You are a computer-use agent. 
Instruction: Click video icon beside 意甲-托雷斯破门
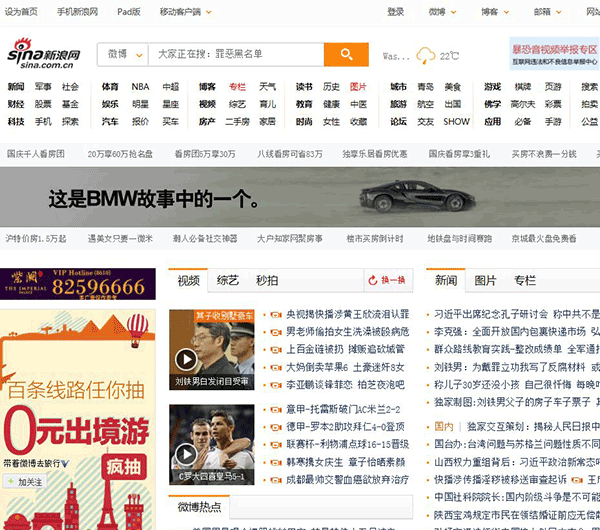[x=276, y=410]
